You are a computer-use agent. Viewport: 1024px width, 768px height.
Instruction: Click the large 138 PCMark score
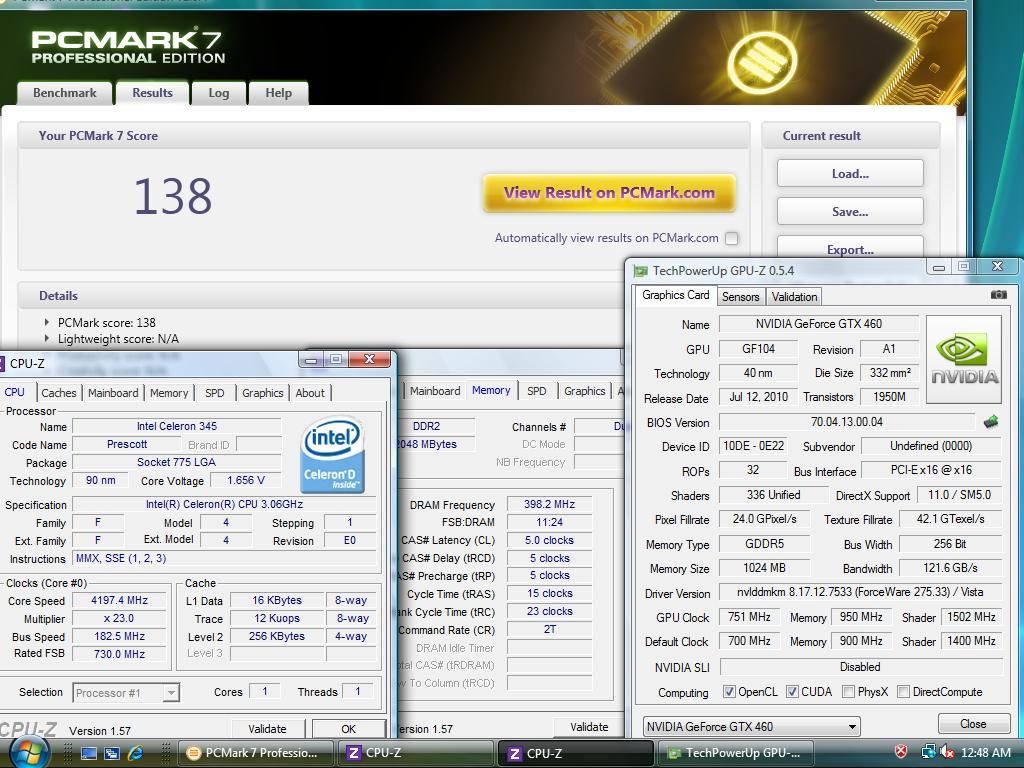(172, 196)
